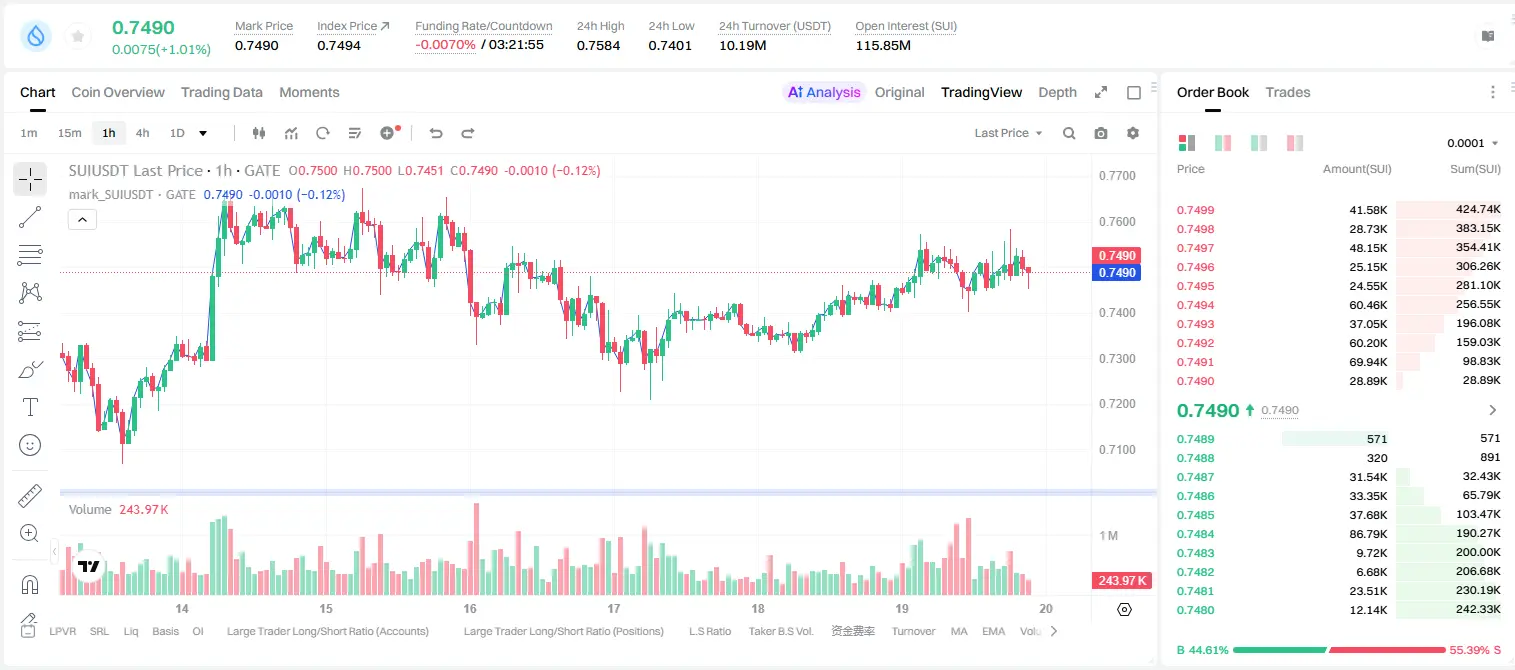
Task: Select the text annotation tool
Action: pos(30,407)
